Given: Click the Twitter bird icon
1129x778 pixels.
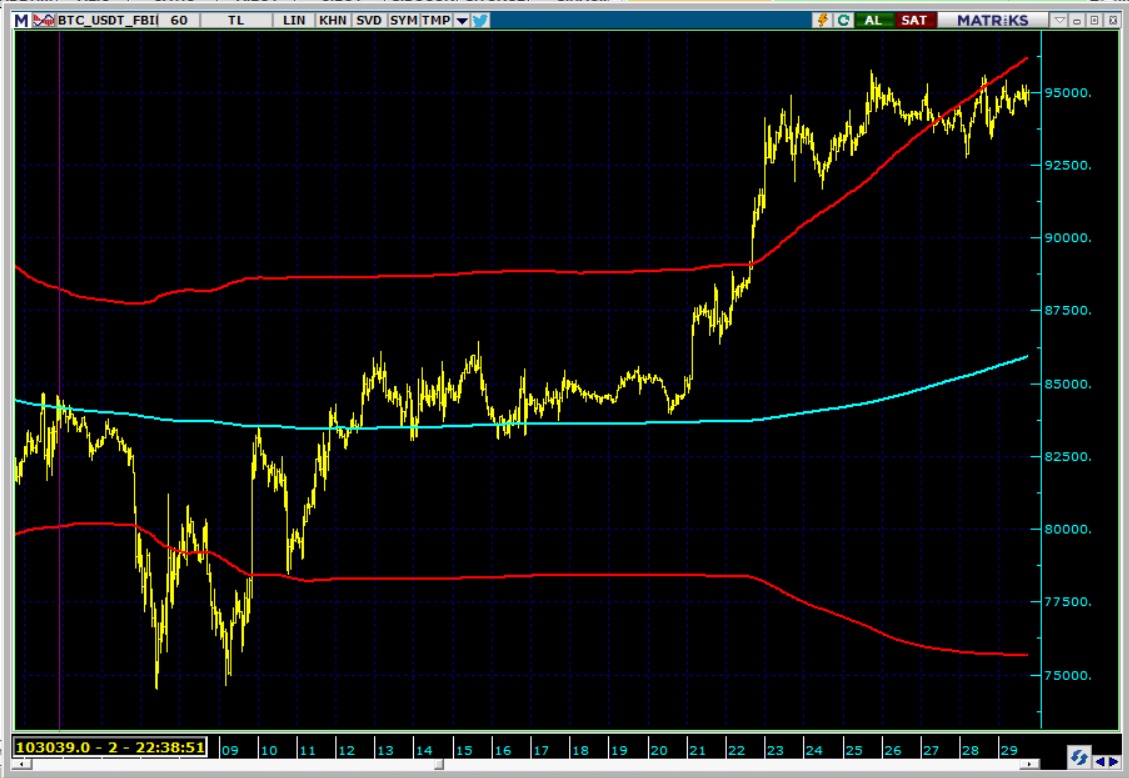Looking at the screenshot, I should (481, 20).
